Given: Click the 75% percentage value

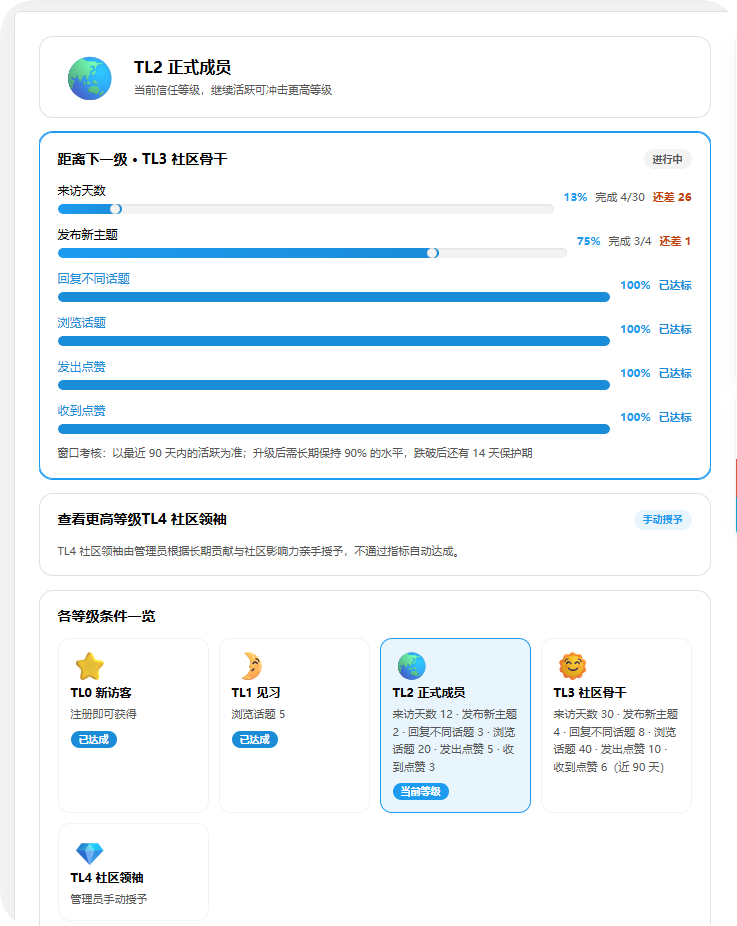Looking at the screenshot, I should coord(588,241).
